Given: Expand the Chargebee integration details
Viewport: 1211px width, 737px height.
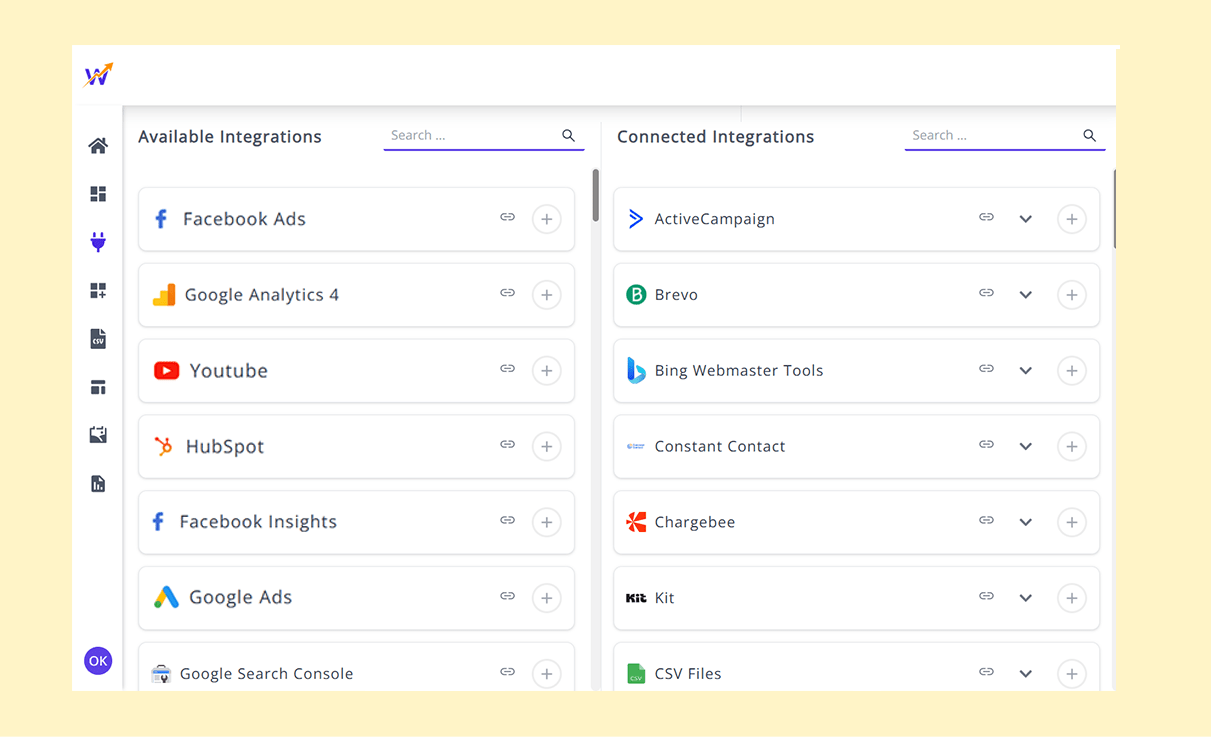Looking at the screenshot, I should coord(1025,522).
